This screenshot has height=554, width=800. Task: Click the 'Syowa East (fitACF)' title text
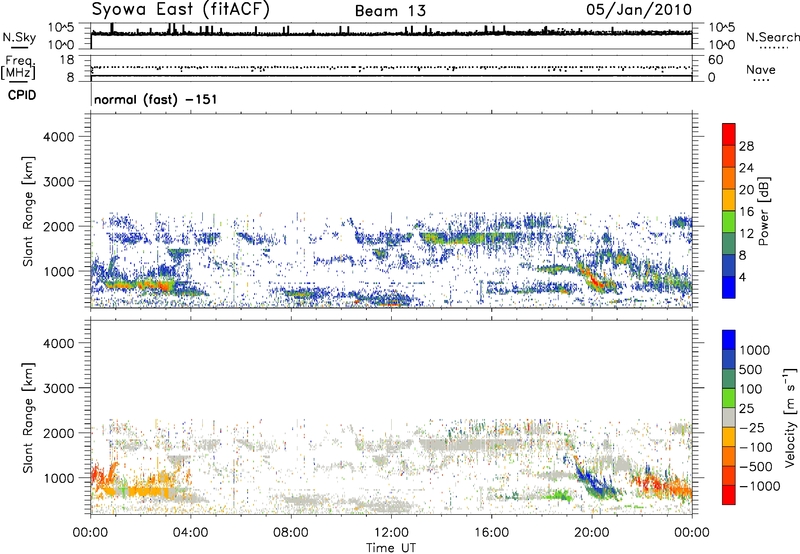pos(181,9)
